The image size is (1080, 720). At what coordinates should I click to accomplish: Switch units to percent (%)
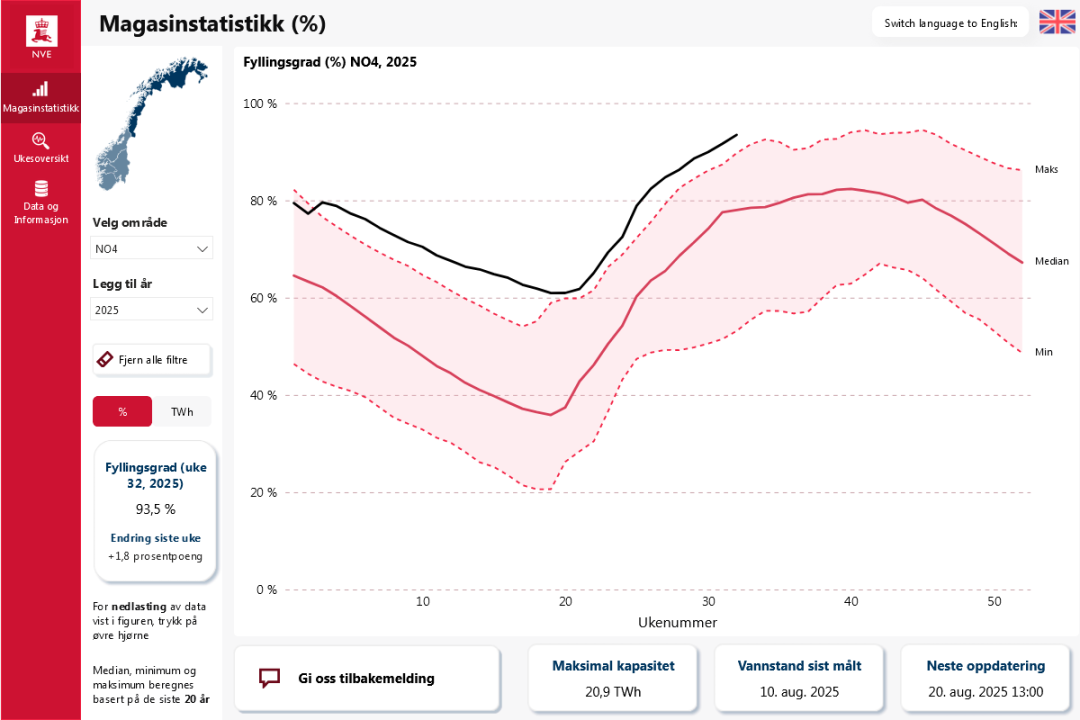[x=122, y=411]
